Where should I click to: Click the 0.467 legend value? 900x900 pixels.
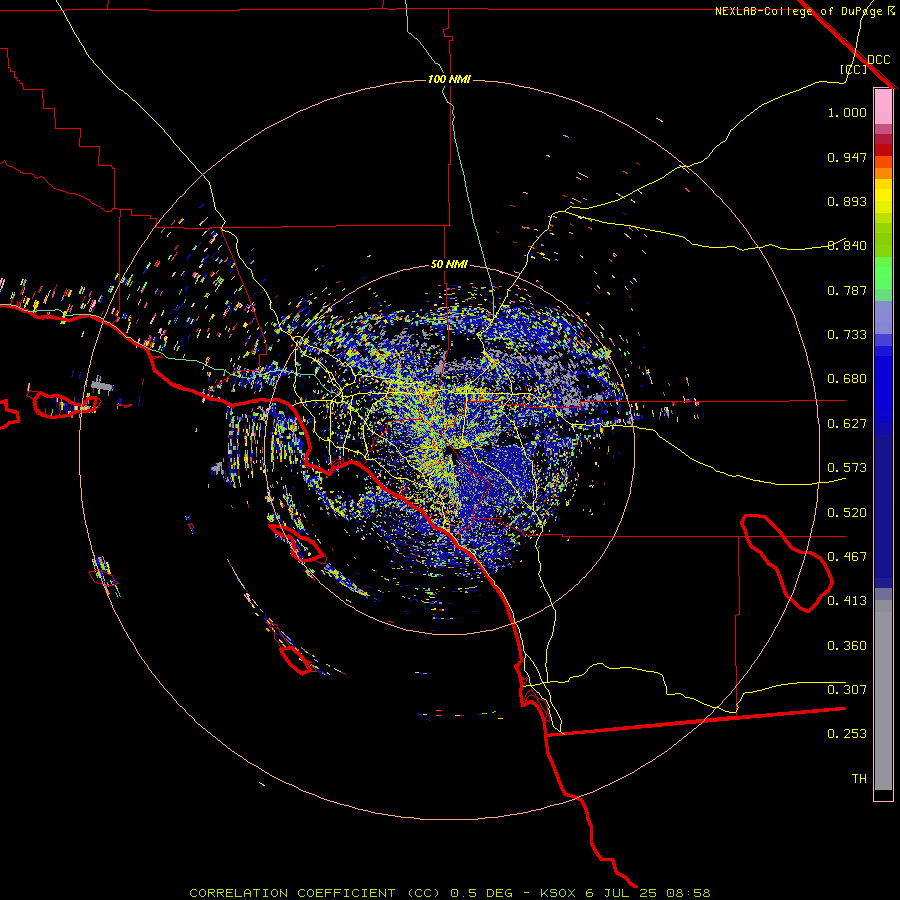tap(847, 557)
